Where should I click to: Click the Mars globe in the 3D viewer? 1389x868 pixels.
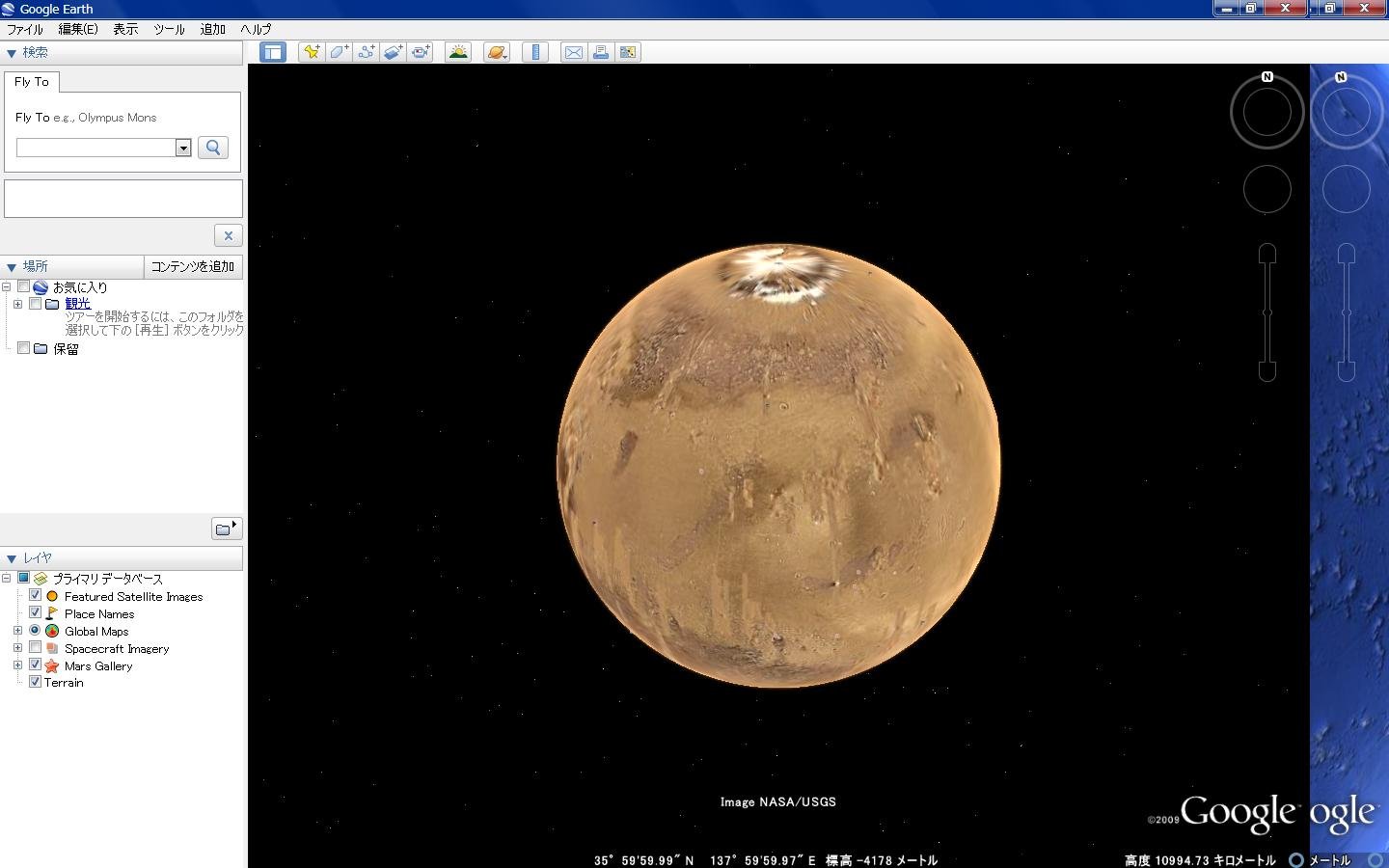(778, 466)
